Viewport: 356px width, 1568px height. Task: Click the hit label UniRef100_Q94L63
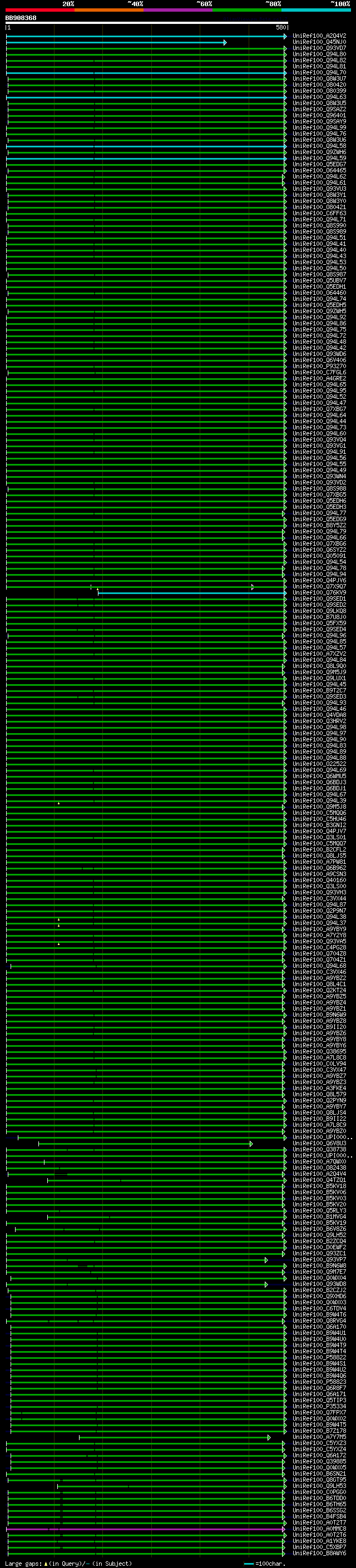pos(319,97)
